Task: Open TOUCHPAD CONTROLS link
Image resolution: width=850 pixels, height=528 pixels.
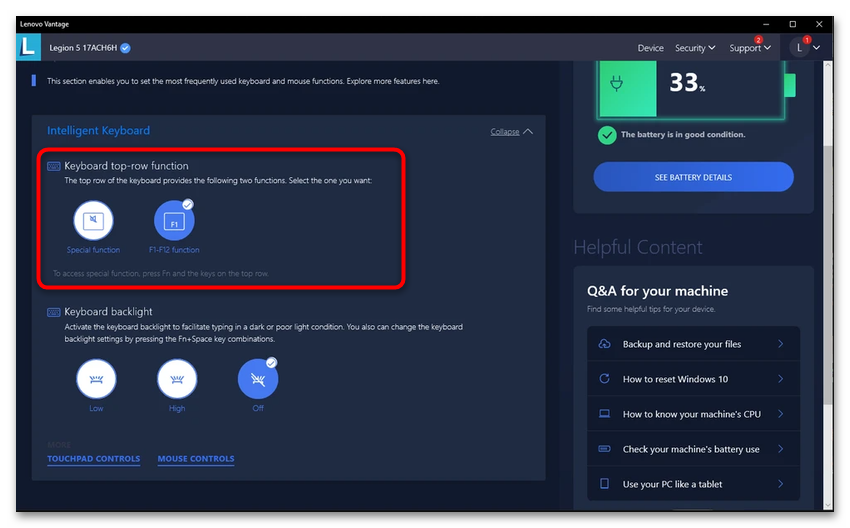Action: (x=93, y=459)
